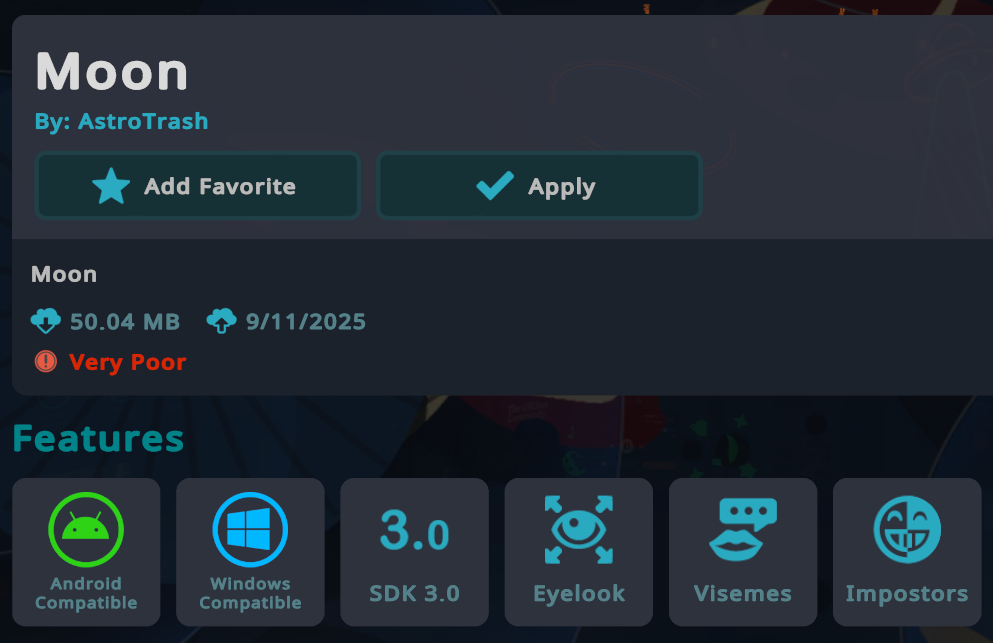993x643 pixels.
Task: Click the 9/11/2025 upload date text
Action: point(306,322)
